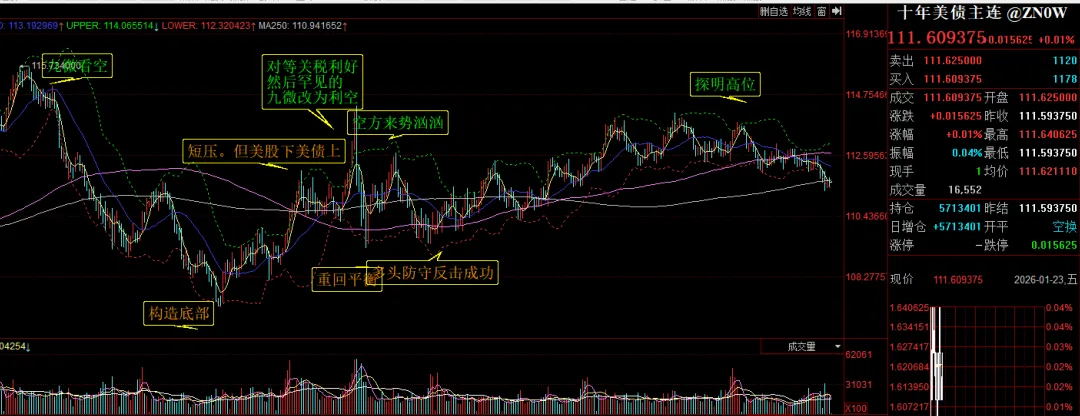The width and height of the screenshot is (1080, 416).
Task: Select the 多头防守反击成功 annotation
Action: pyautogui.click(x=431, y=272)
